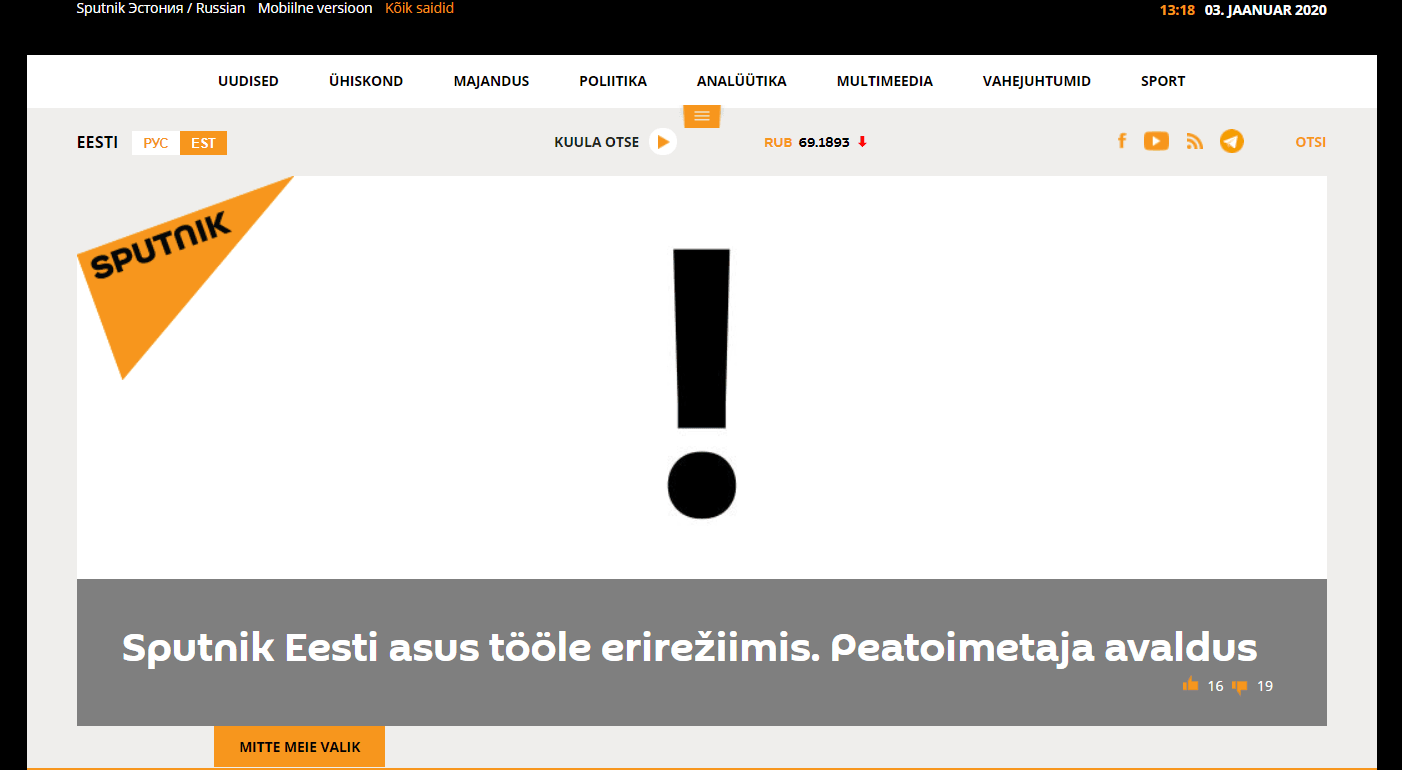Open the YouTube channel icon
The width and height of the screenshot is (1402, 770).
coord(1156,141)
